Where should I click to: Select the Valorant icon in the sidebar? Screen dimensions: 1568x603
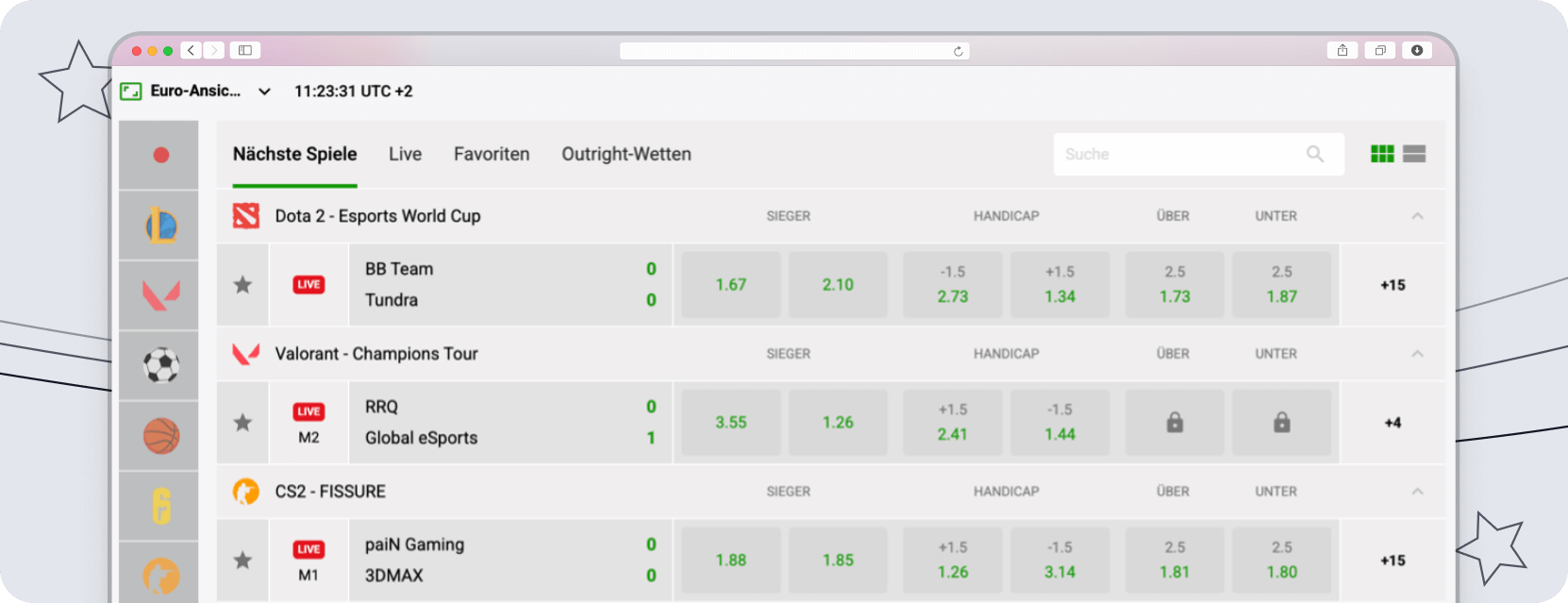[160, 295]
